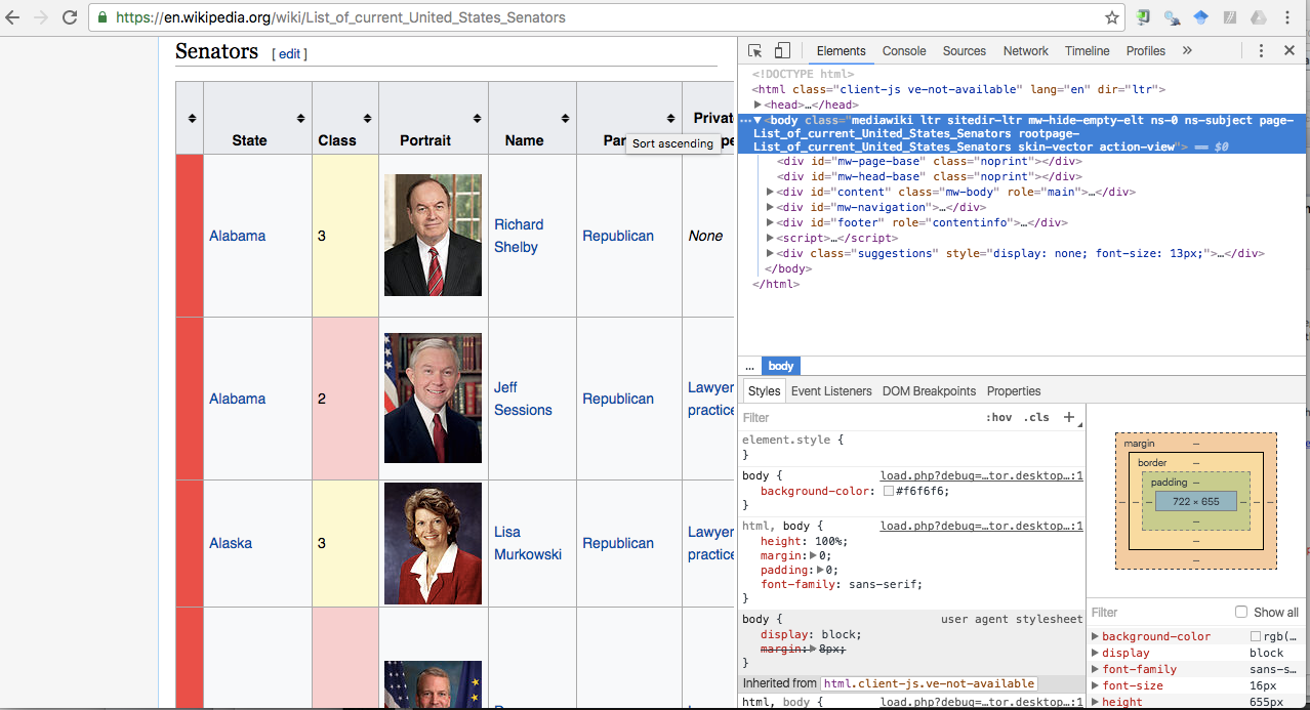Image resolution: width=1310 pixels, height=710 pixels.
Task: Open Chrome's three-dot main menu
Action: [1288, 18]
